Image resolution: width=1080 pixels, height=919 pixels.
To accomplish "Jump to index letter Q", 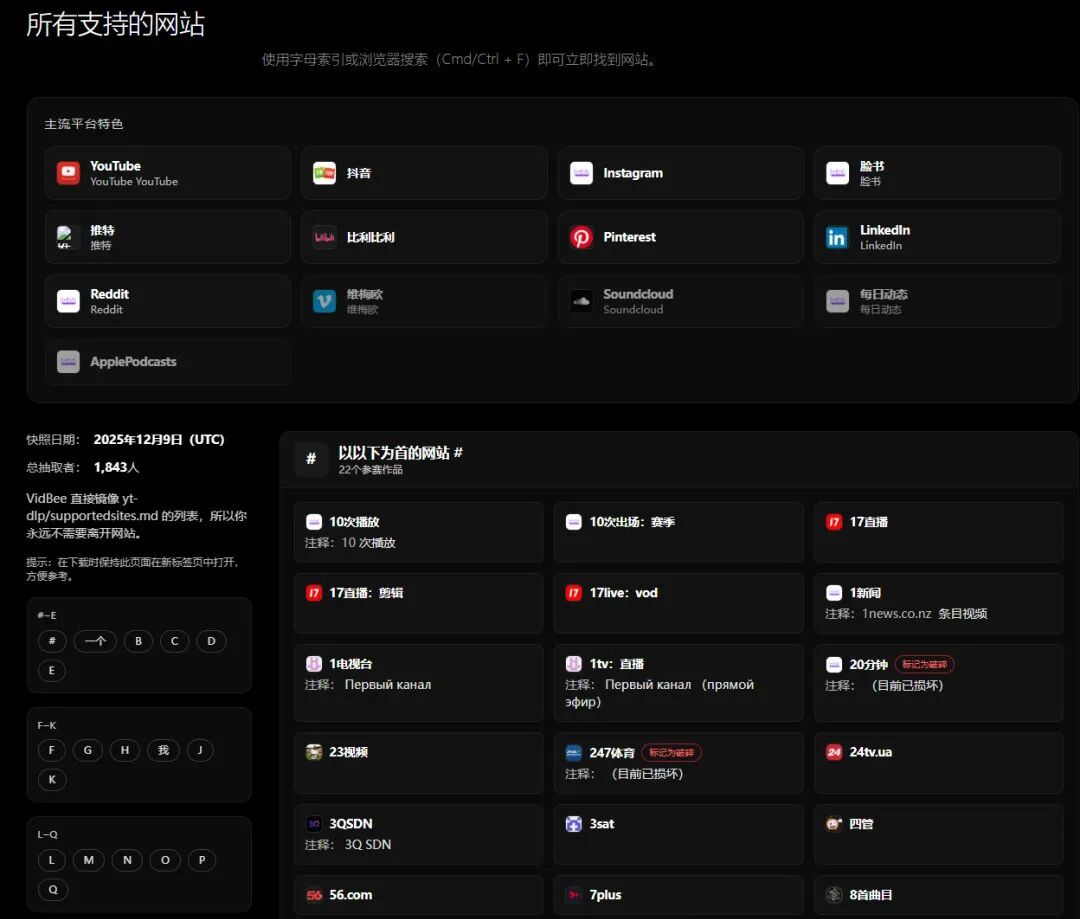I will tap(53, 889).
